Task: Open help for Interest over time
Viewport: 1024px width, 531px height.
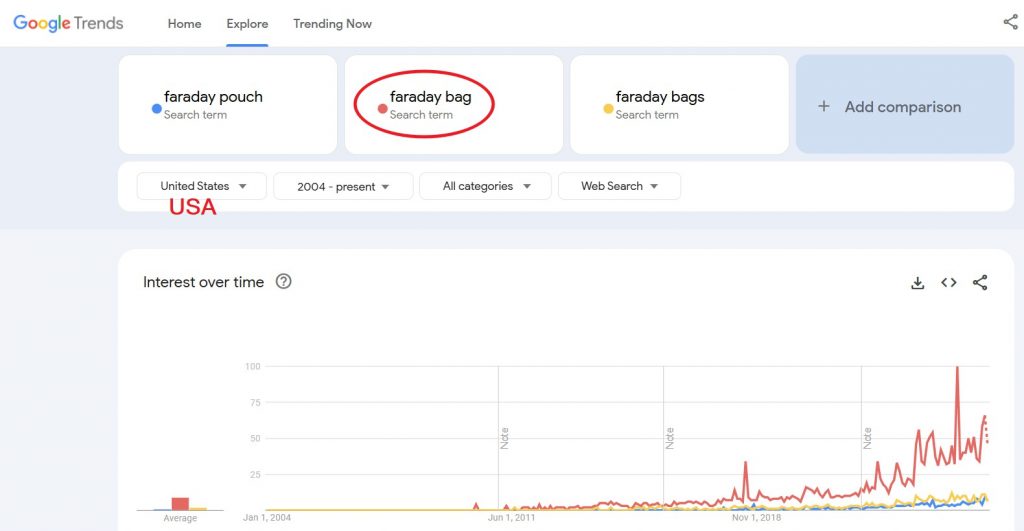Action: (x=283, y=282)
